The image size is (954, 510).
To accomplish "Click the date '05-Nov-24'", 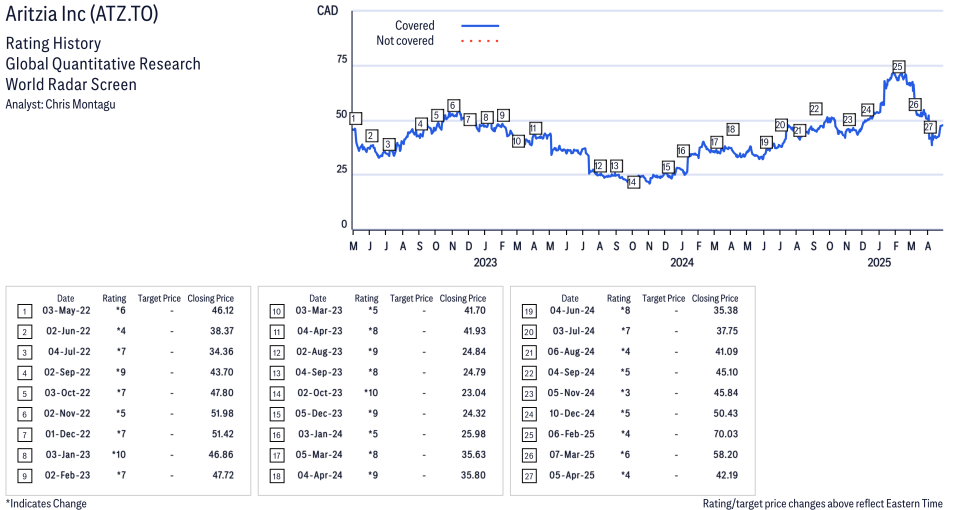I will click(571, 393).
